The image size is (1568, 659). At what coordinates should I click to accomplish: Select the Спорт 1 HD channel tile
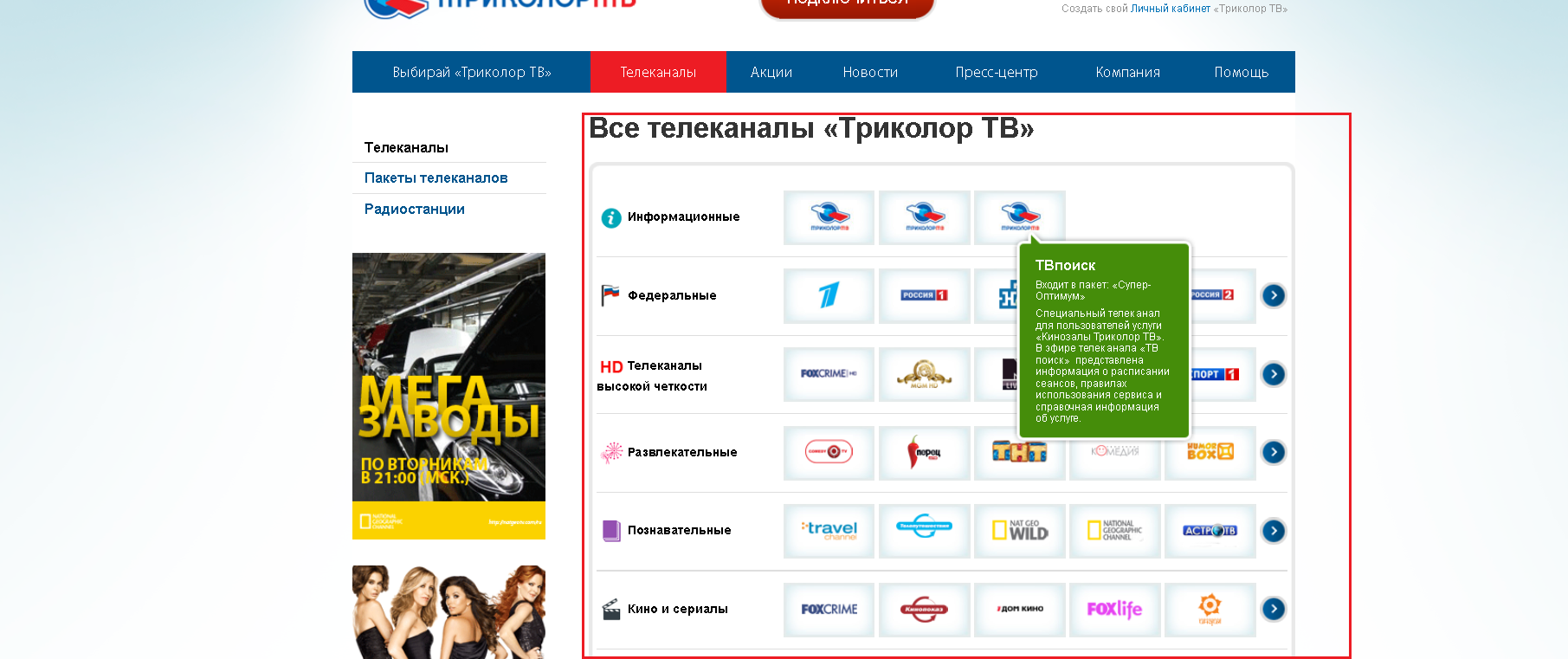1222,374
